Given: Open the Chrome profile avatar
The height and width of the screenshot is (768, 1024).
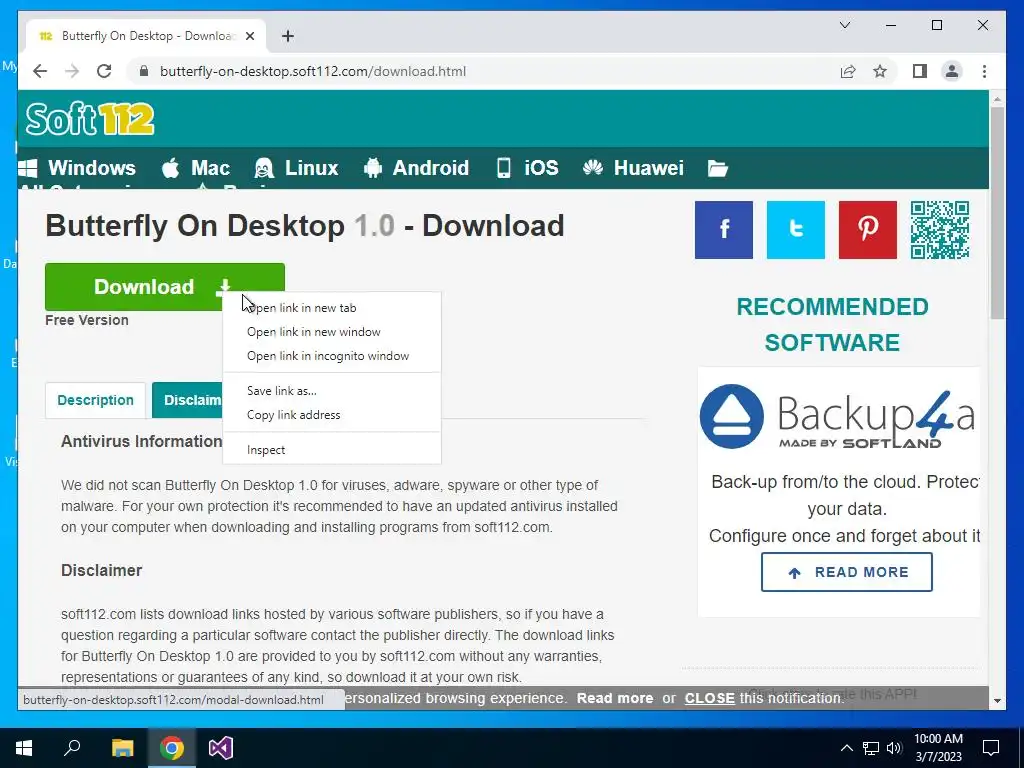Looking at the screenshot, I should [952, 71].
